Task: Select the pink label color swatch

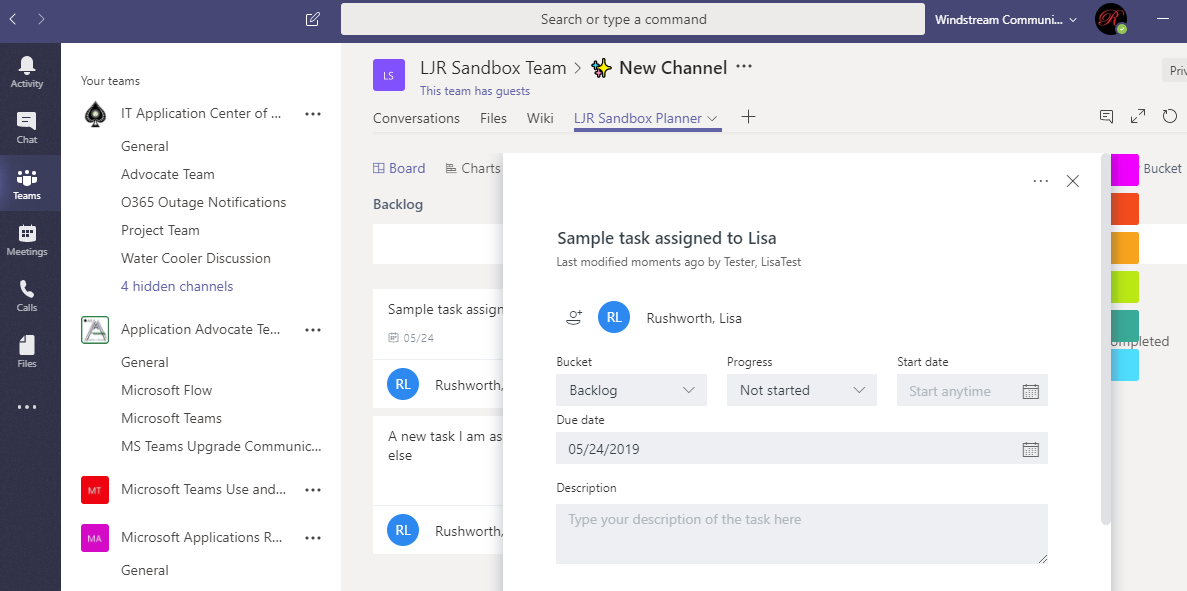Action: point(1125,170)
